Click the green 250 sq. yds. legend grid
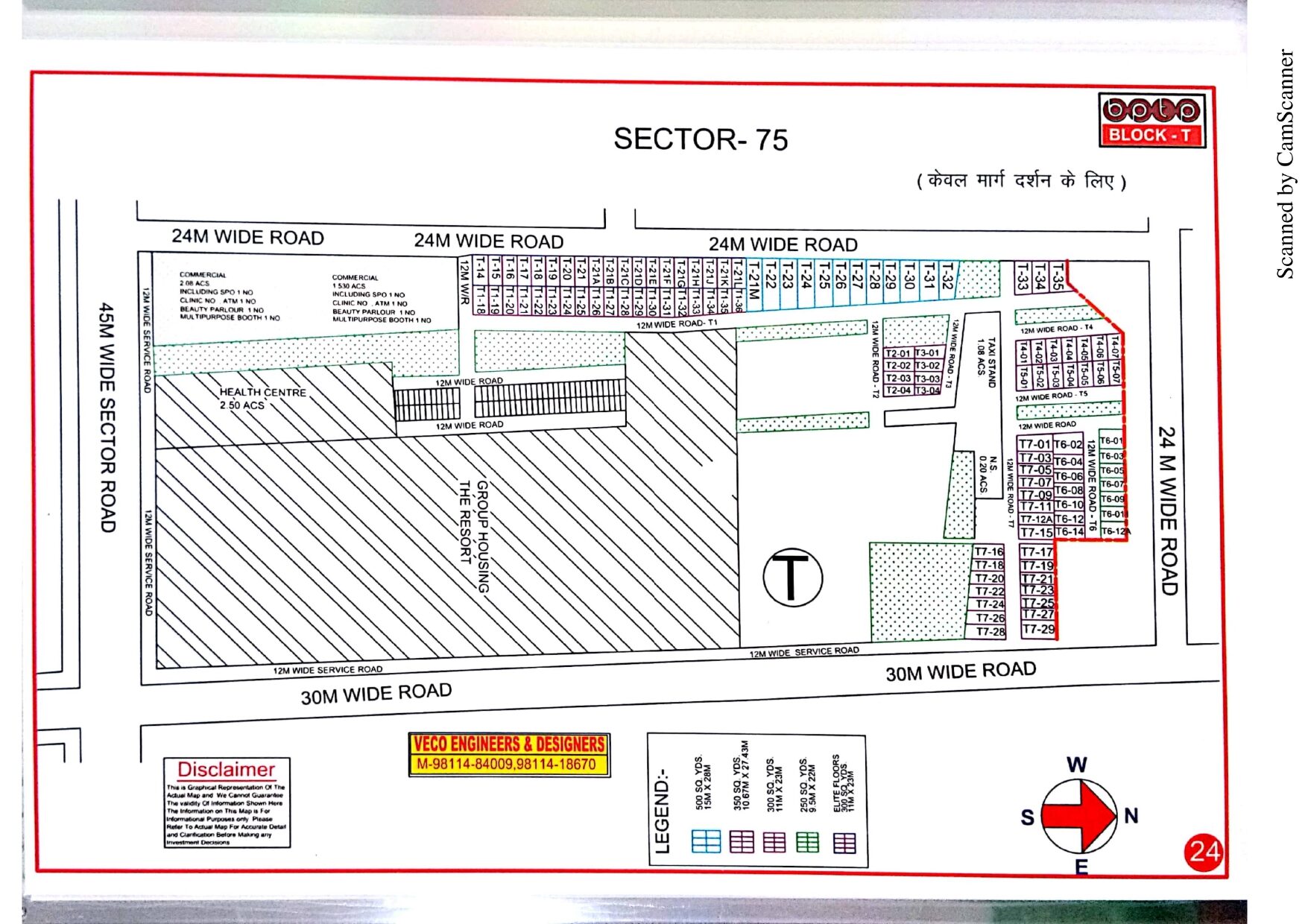The height and width of the screenshot is (924, 1308). (x=807, y=843)
